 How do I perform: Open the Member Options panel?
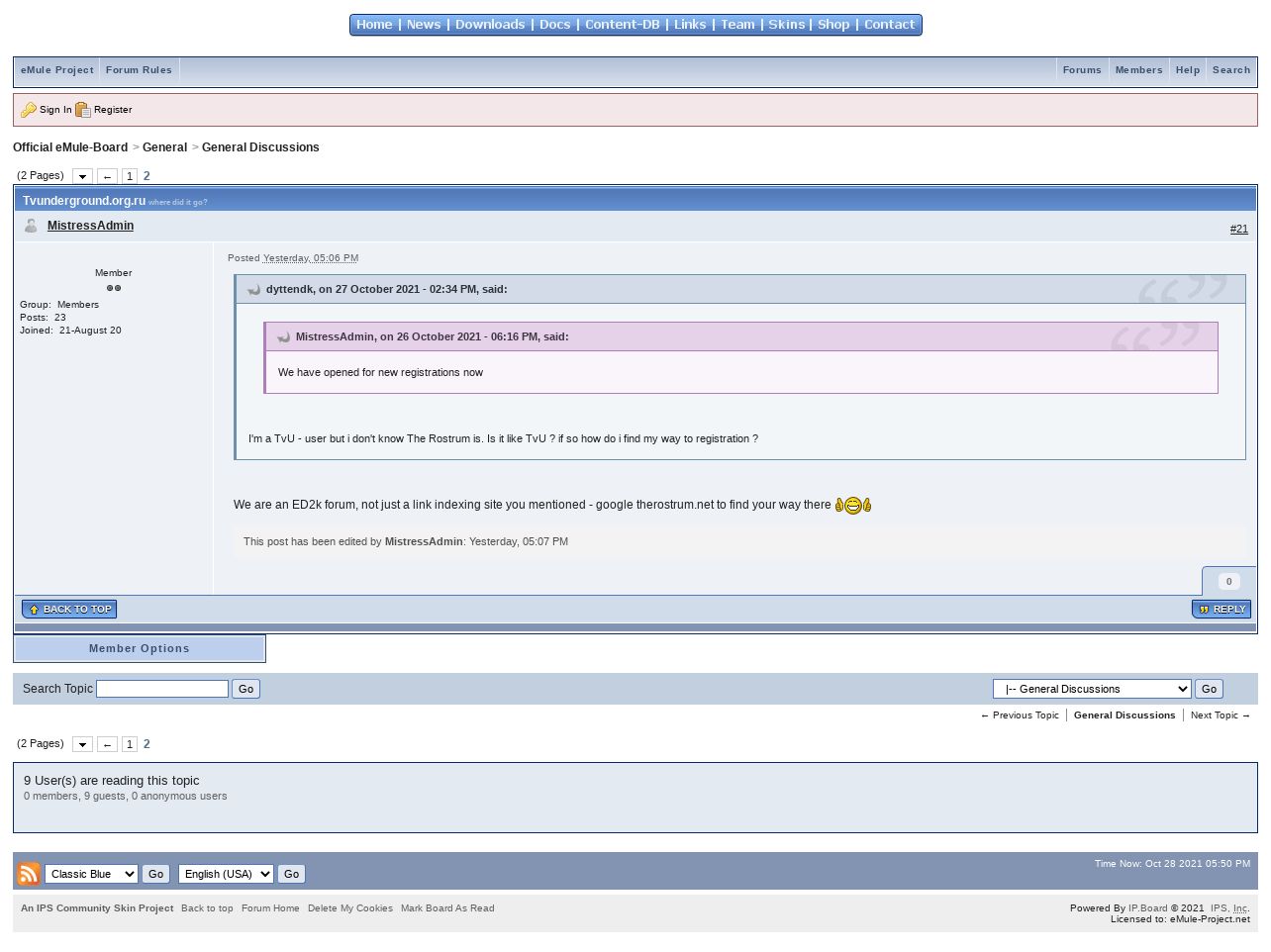point(140,649)
